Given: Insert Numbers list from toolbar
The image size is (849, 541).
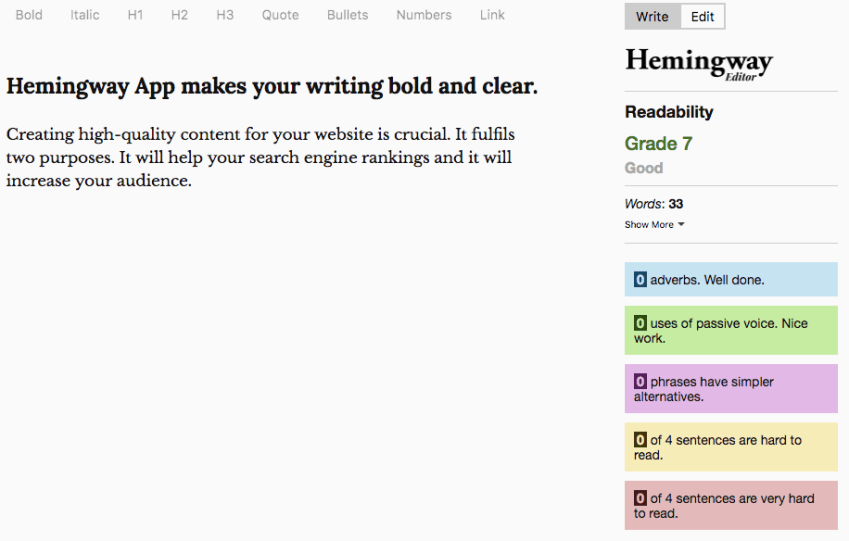Looking at the screenshot, I should point(423,15).
